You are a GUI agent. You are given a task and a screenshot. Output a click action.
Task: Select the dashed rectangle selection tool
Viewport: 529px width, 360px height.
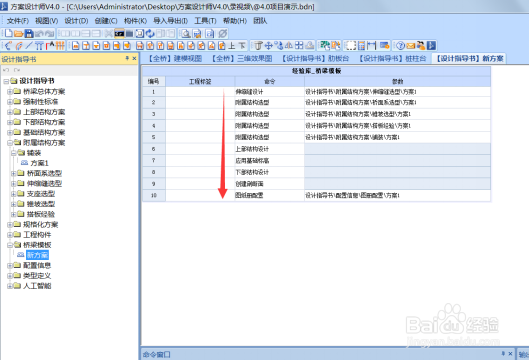tap(351, 45)
